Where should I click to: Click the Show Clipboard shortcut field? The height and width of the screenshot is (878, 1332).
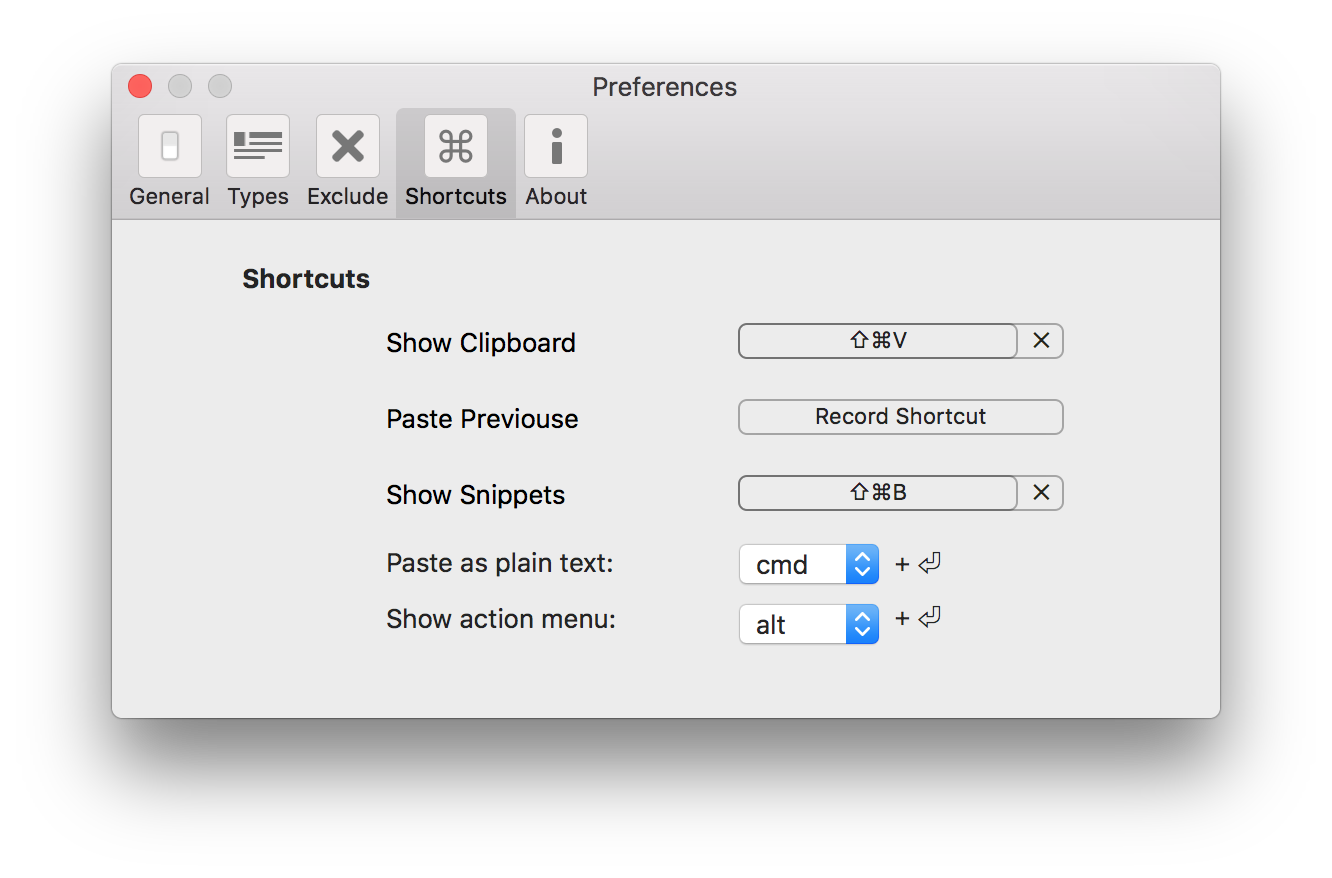[878, 341]
